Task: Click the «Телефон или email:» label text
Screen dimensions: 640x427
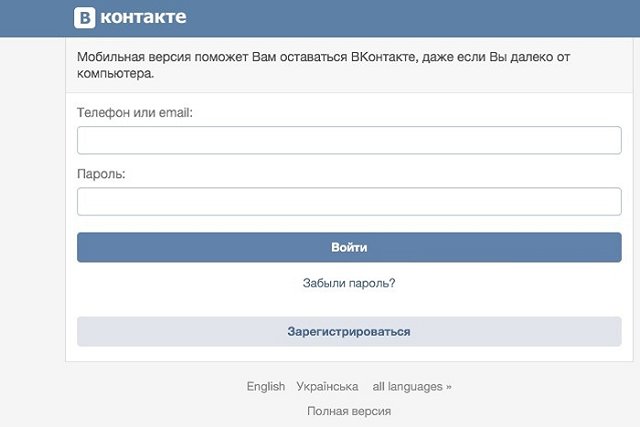Action: 135,112
